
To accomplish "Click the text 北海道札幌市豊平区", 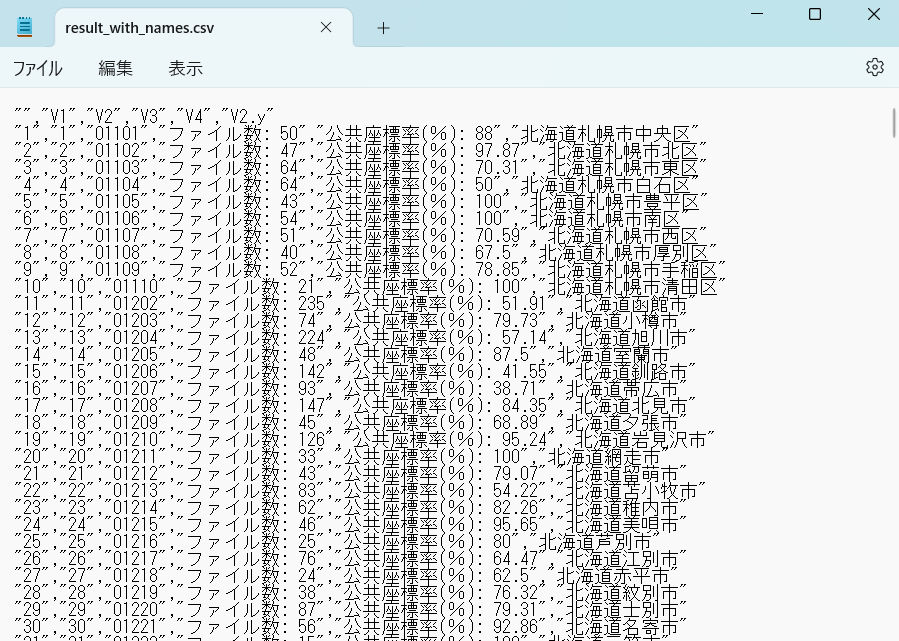I will click(614, 202).
